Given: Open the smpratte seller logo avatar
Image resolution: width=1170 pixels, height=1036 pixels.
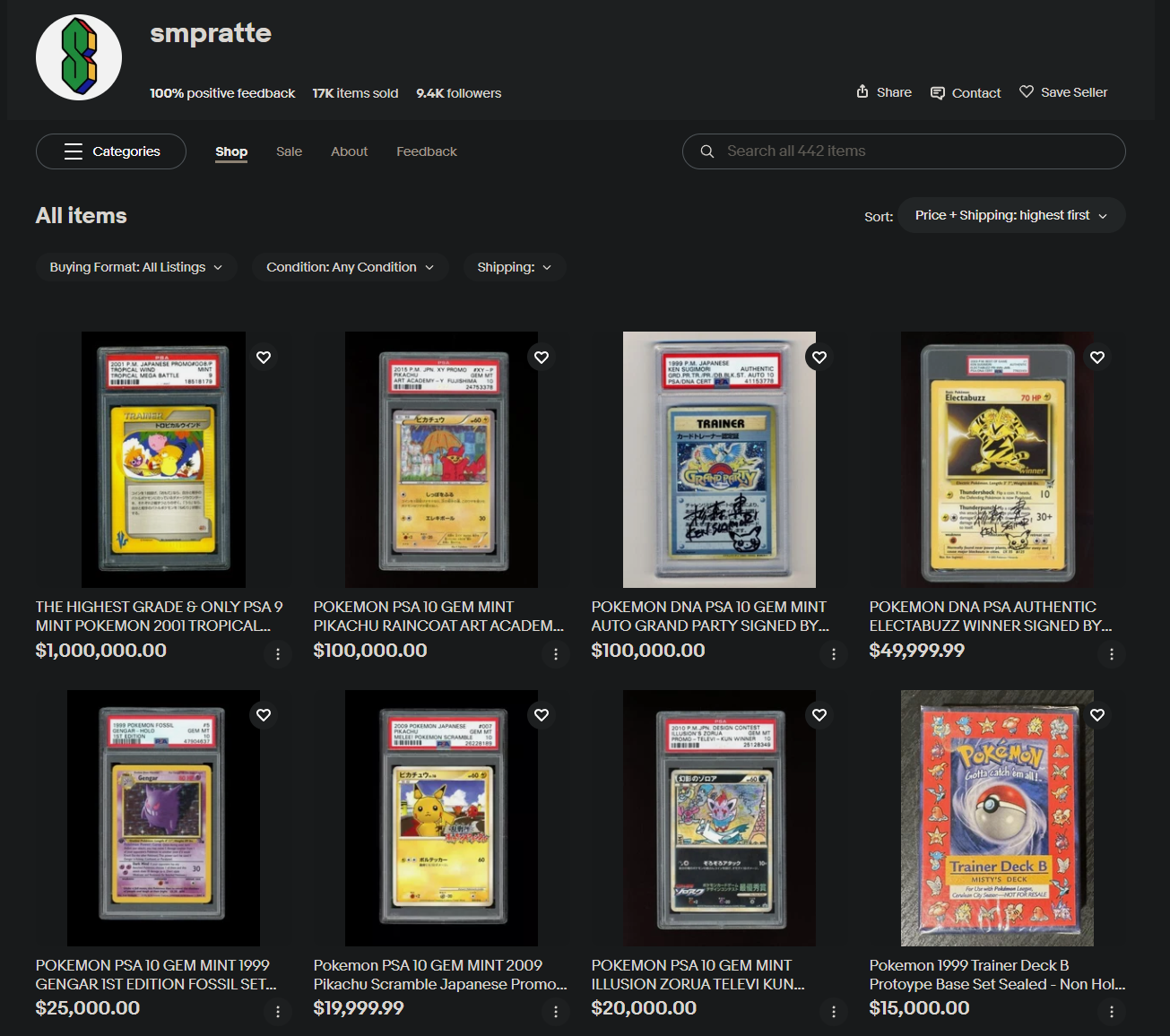Looking at the screenshot, I should pos(79,57).
